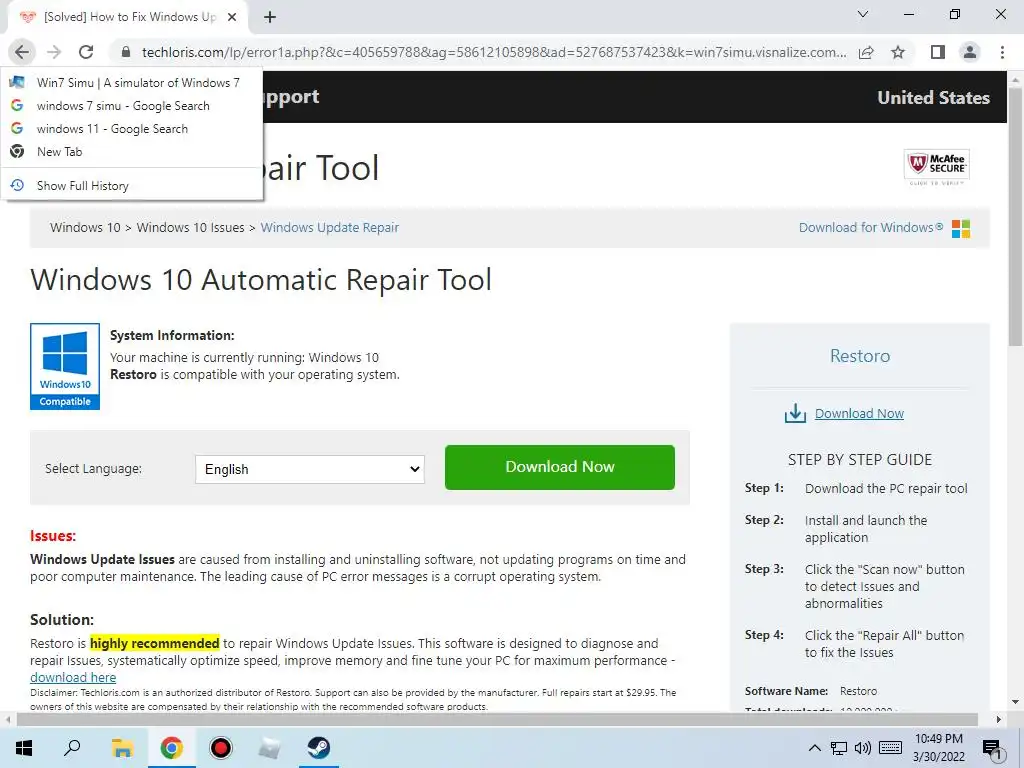Click the sidebar download arrow icon
Screen dimensions: 1024x768
coord(795,413)
